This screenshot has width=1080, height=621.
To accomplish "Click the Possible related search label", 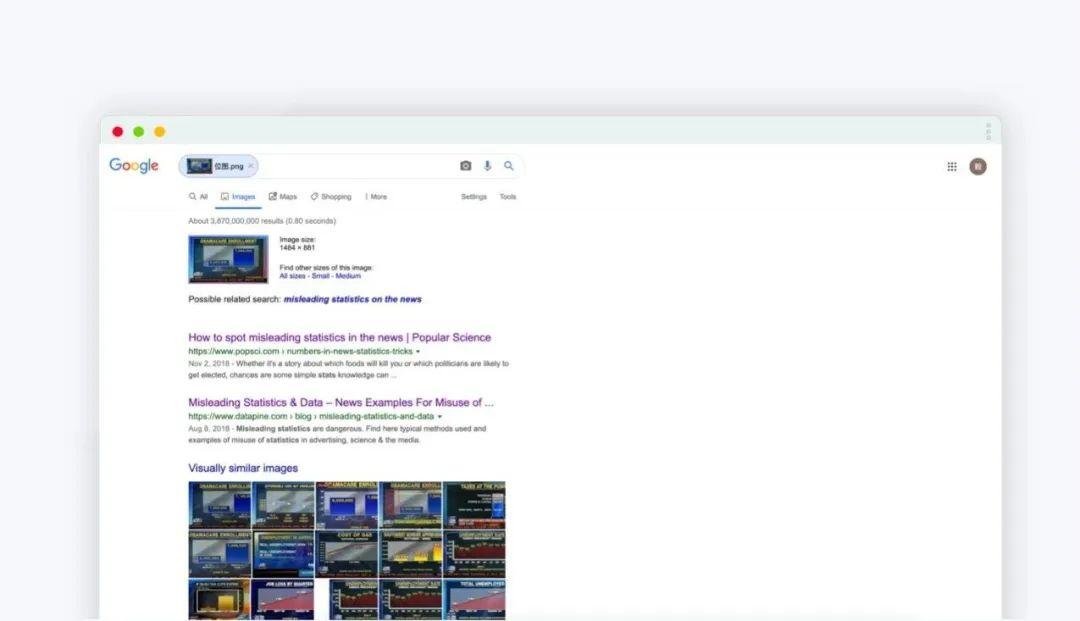I will pos(234,299).
